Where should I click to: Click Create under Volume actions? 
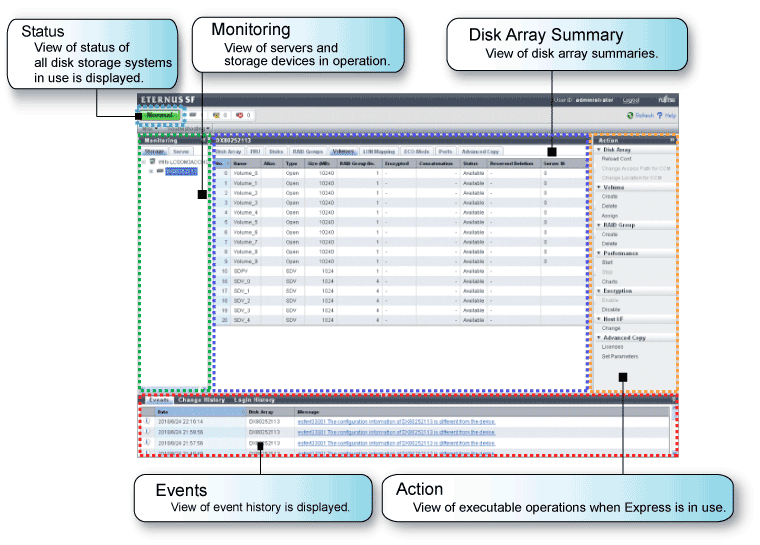[x=610, y=196]
